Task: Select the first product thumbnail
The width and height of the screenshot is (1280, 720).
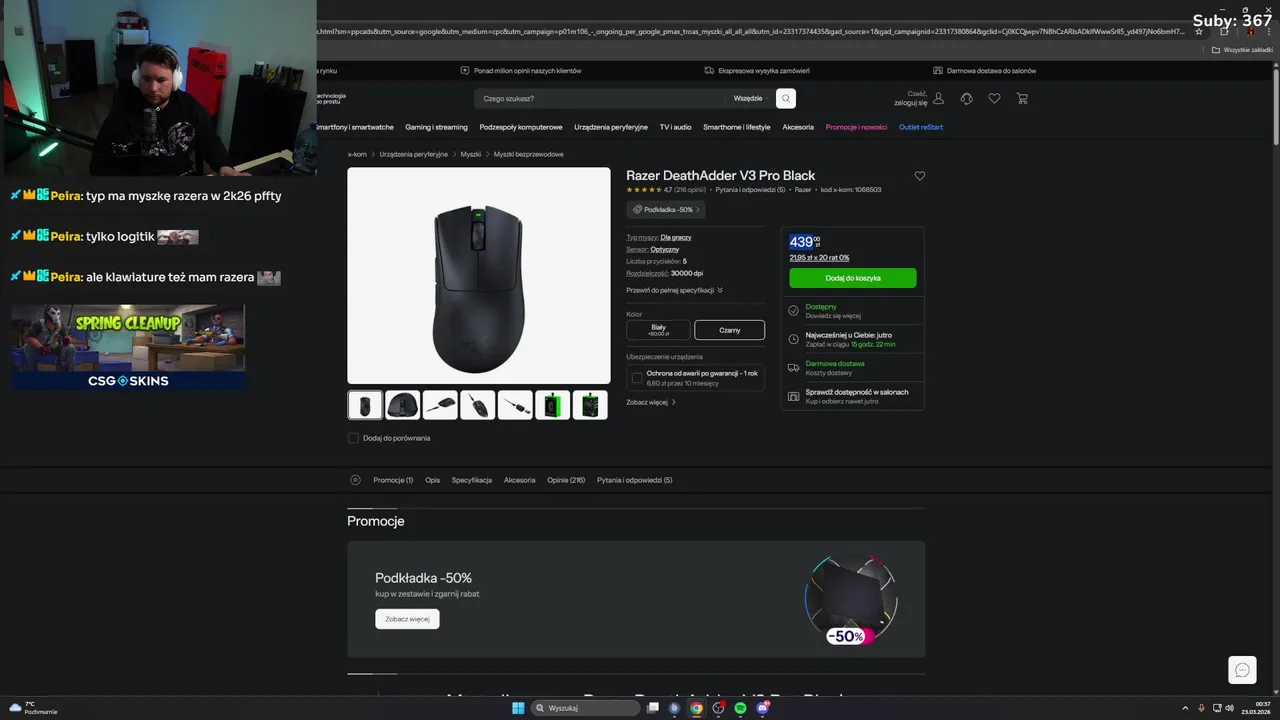Action: [x=365, y=405]
